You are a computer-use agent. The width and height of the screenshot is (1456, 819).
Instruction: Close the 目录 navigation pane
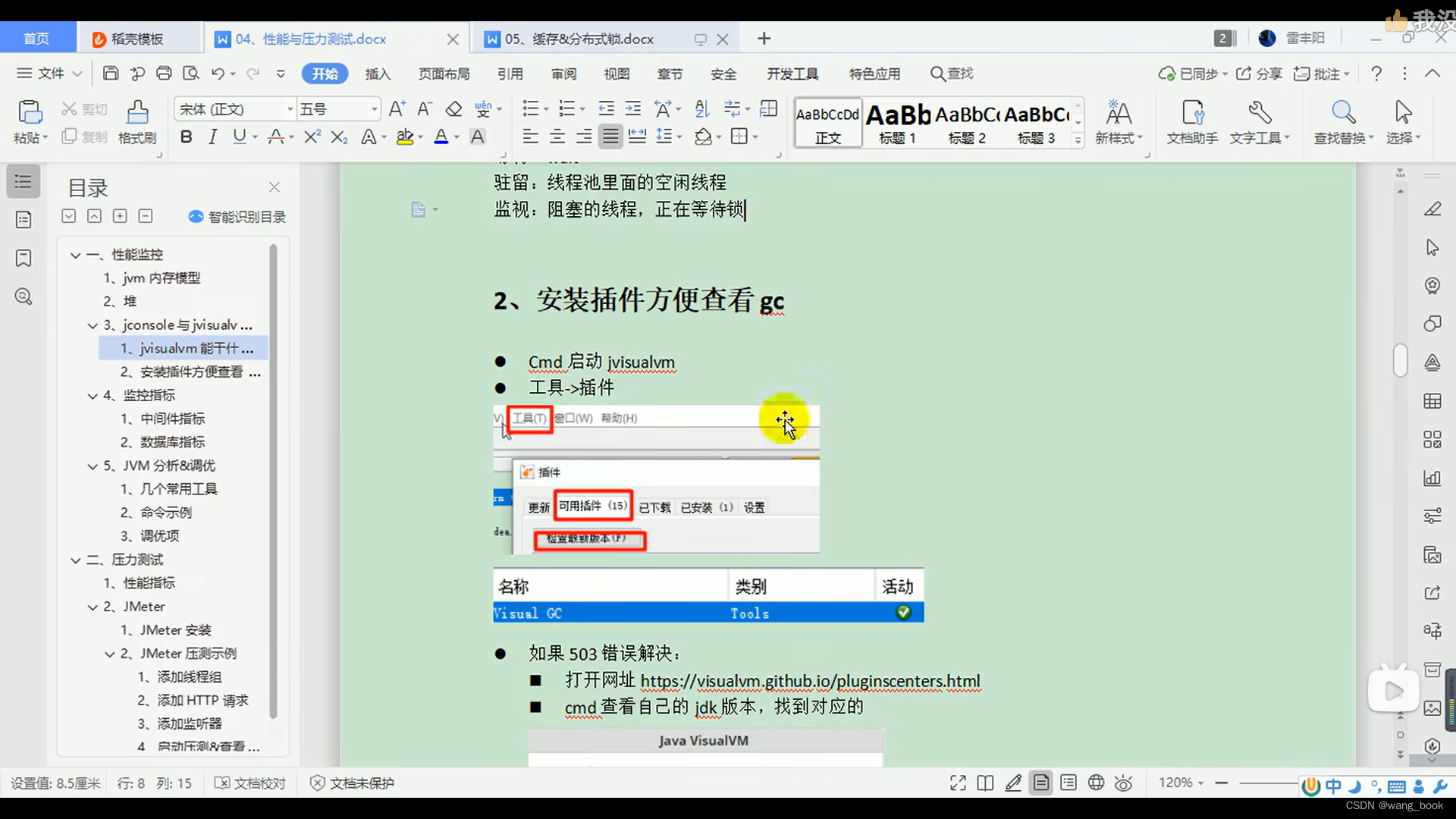(275, 187)
